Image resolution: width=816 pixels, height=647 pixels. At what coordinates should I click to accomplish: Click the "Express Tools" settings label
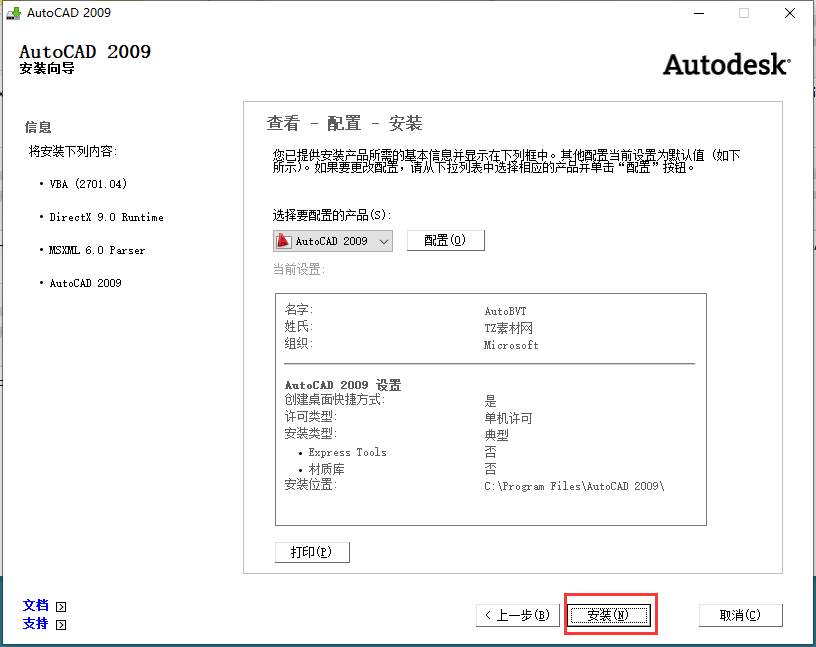pos(347,452)
